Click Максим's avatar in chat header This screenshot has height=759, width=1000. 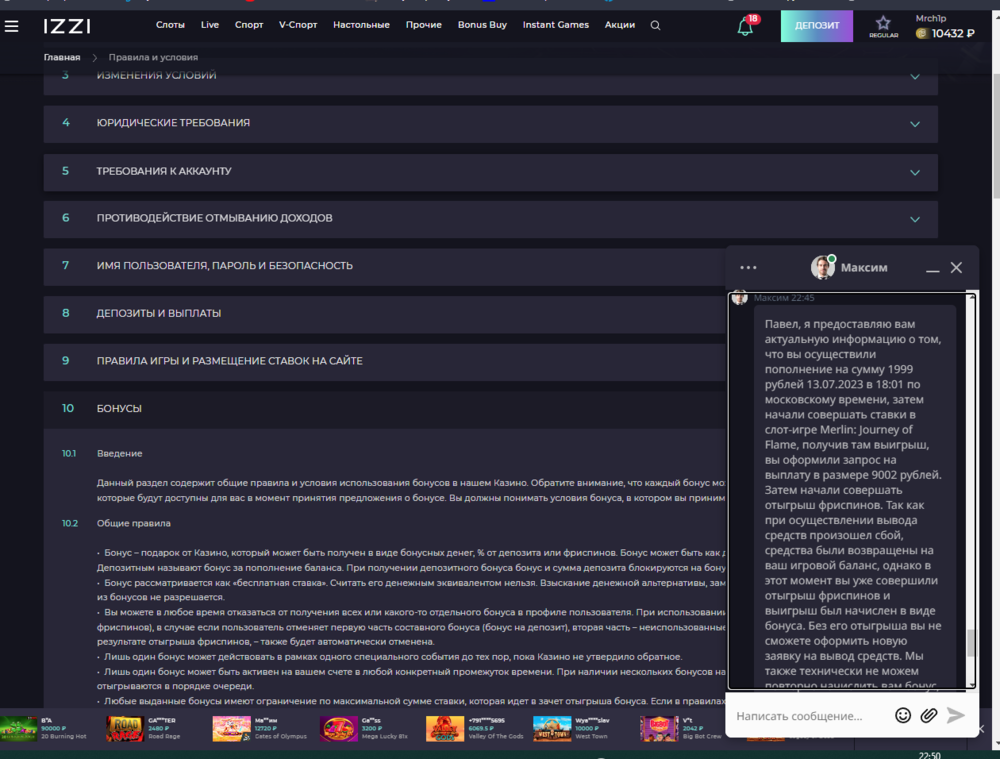(823, 267)
